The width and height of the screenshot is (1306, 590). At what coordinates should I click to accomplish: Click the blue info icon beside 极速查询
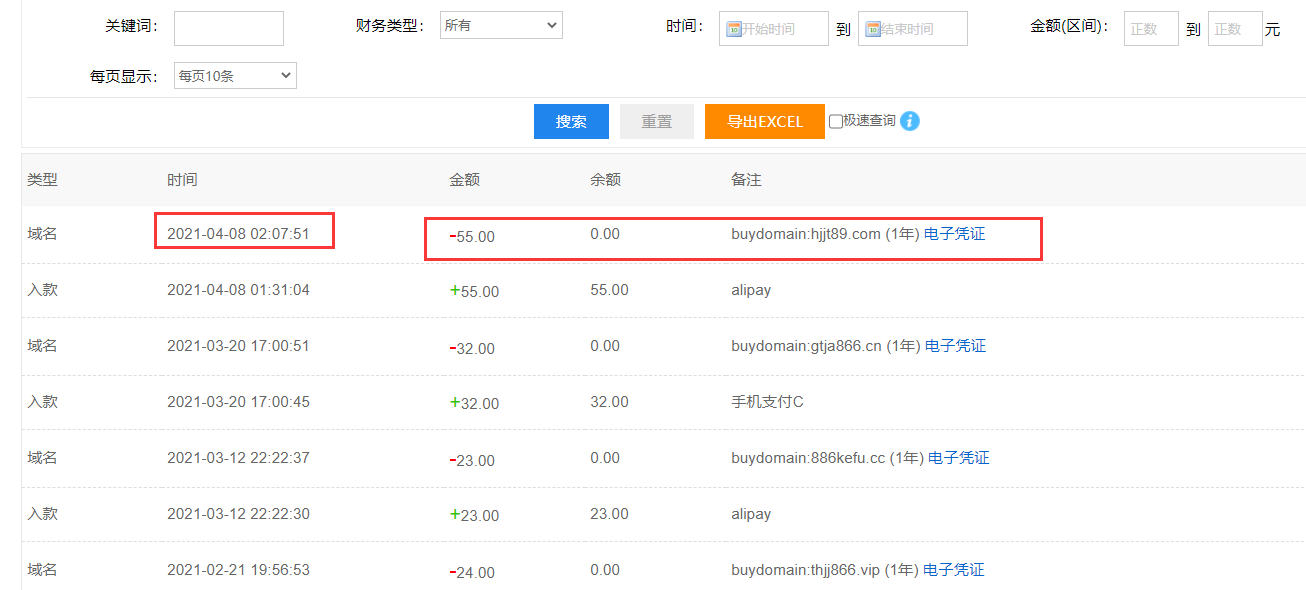coord(909,121)
